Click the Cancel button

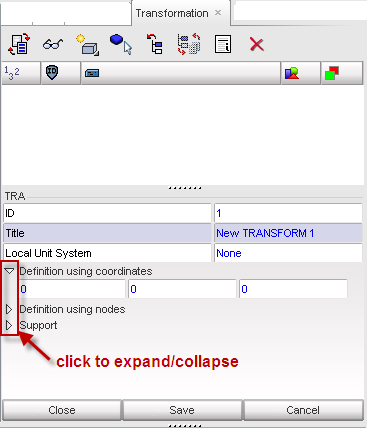click(303, 410)
